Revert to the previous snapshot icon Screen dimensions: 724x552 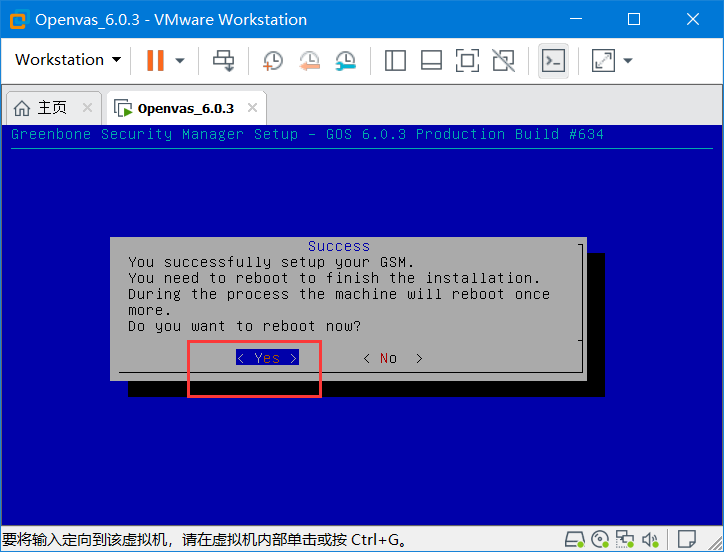click(309, 61)
